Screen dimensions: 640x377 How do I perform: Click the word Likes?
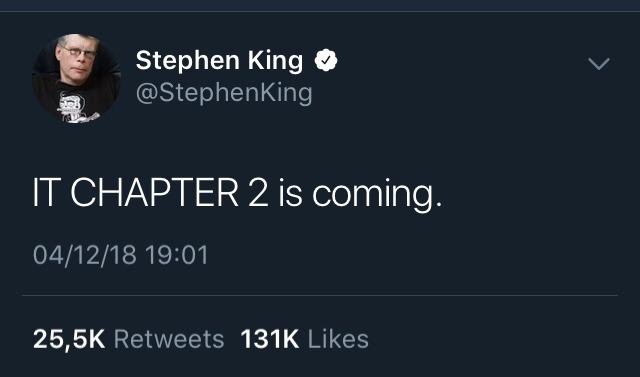click(338, 339)
